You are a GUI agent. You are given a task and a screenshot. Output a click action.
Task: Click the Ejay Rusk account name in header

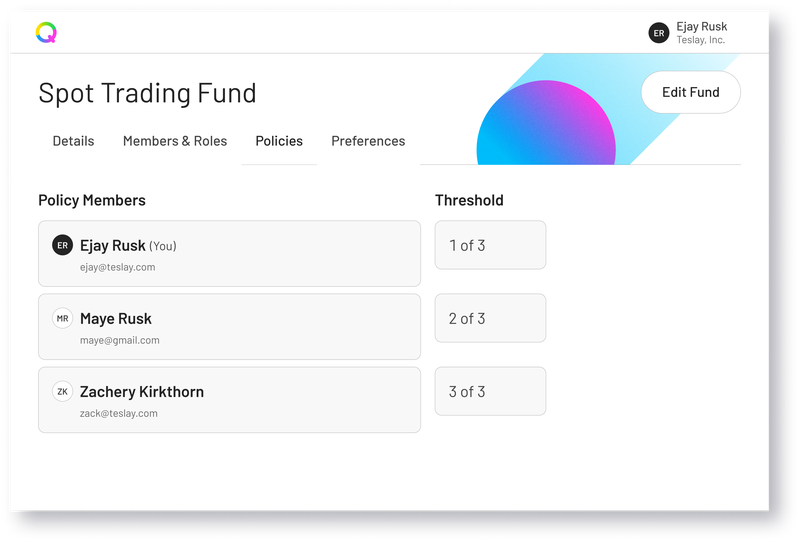pyautogui.click(x=702, y=27)
